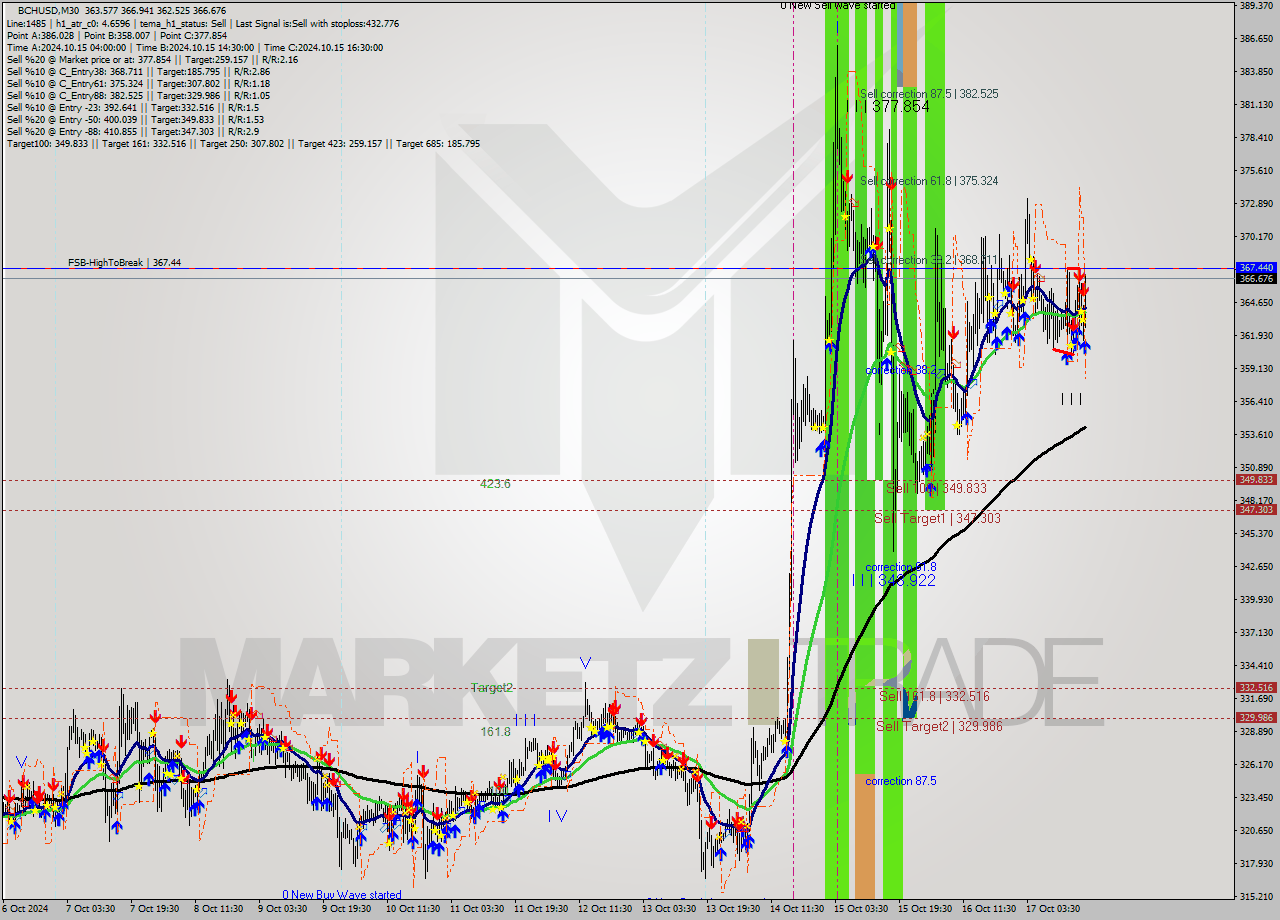Click the green 'Target2' label
Viewport: 1280px width, 920px height.
(492, 688)
